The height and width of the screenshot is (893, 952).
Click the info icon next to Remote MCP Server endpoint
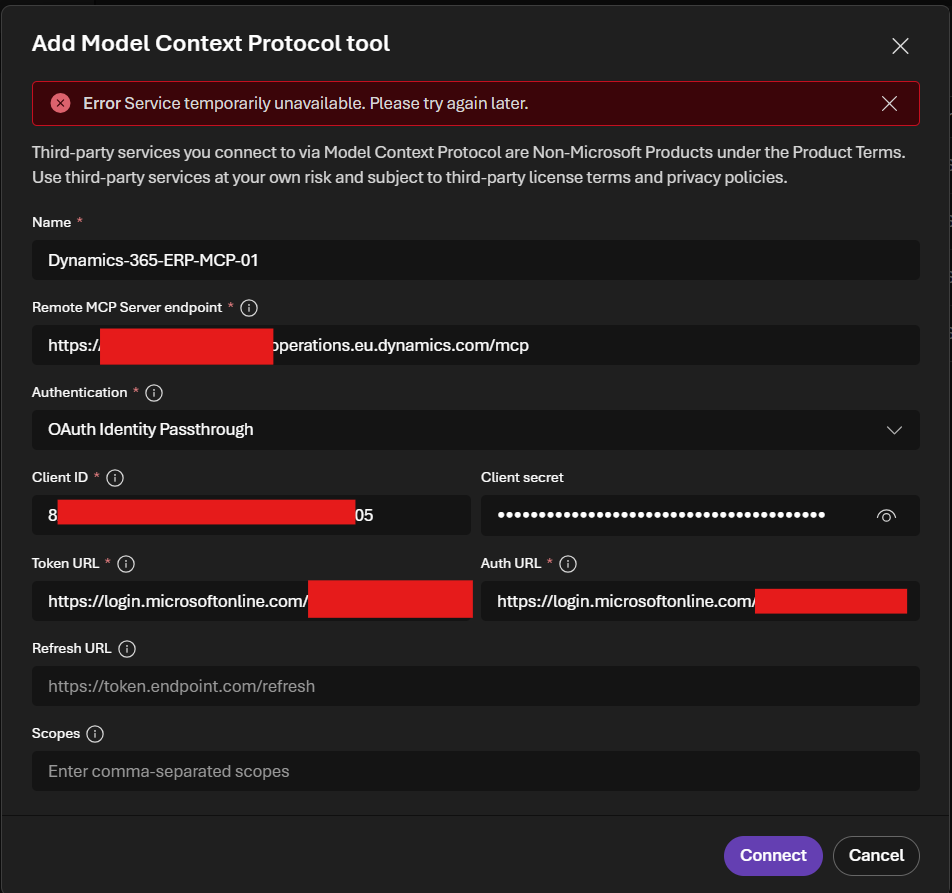pos(250,308)
